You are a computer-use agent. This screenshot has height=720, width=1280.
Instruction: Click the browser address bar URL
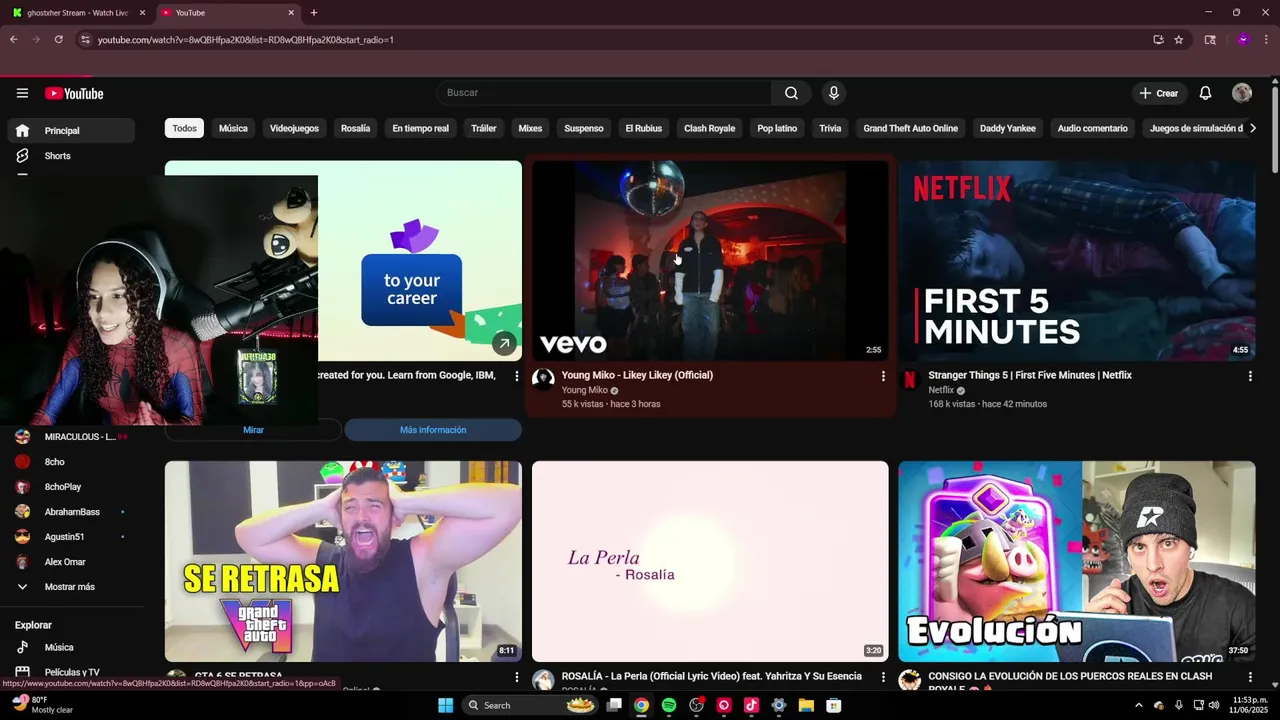pos(245,40)
